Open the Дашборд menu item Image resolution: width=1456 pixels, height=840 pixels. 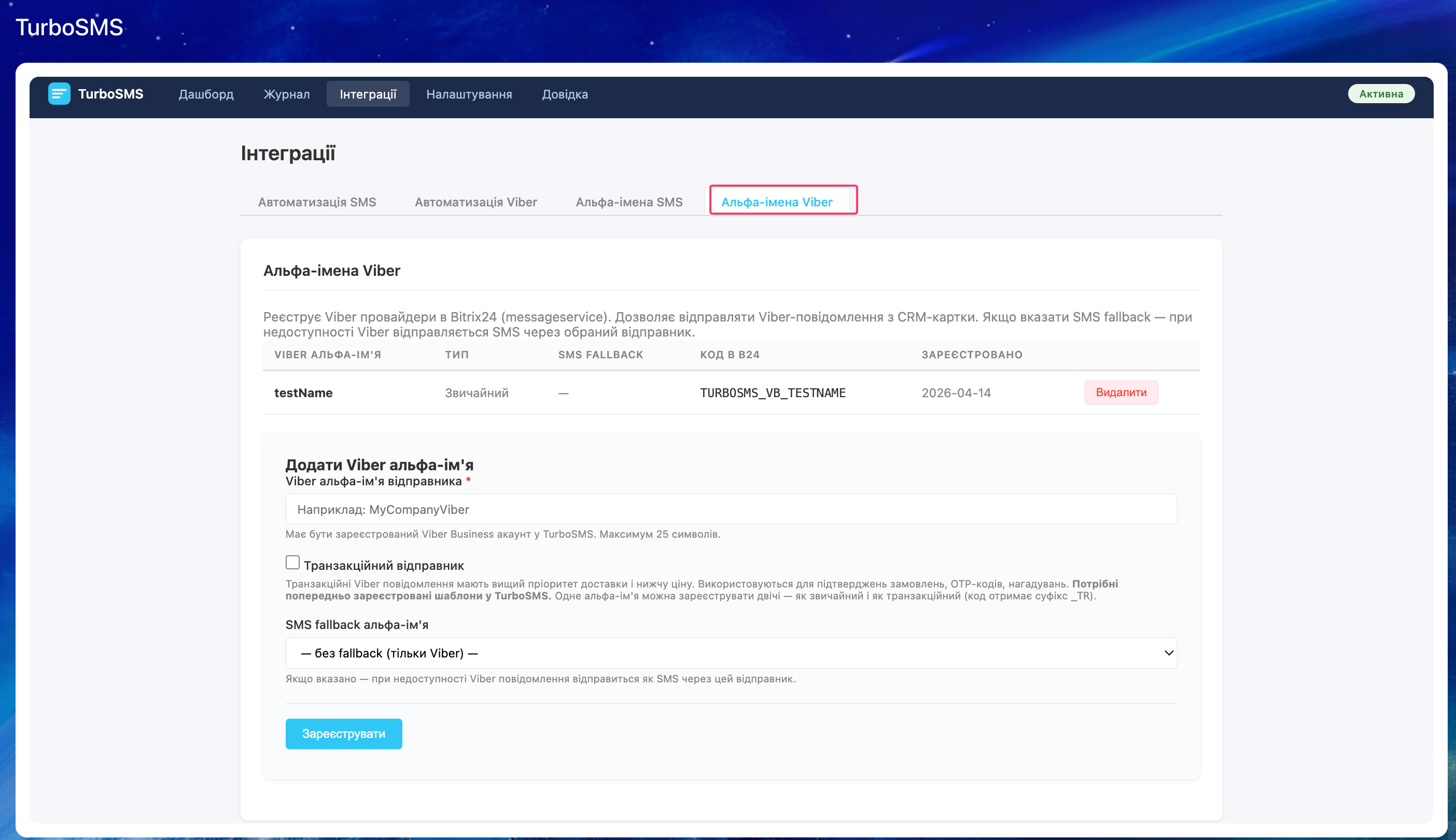[206, 94]
